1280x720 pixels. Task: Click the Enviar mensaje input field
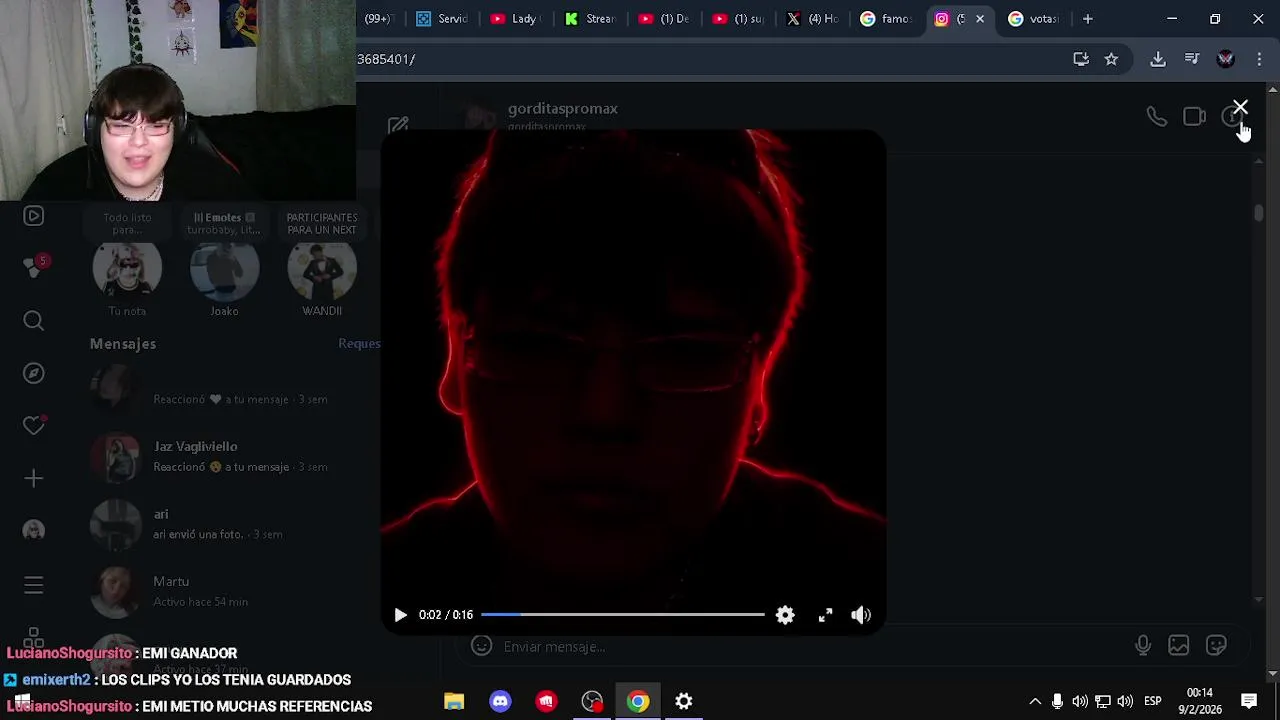pos(810,646)
